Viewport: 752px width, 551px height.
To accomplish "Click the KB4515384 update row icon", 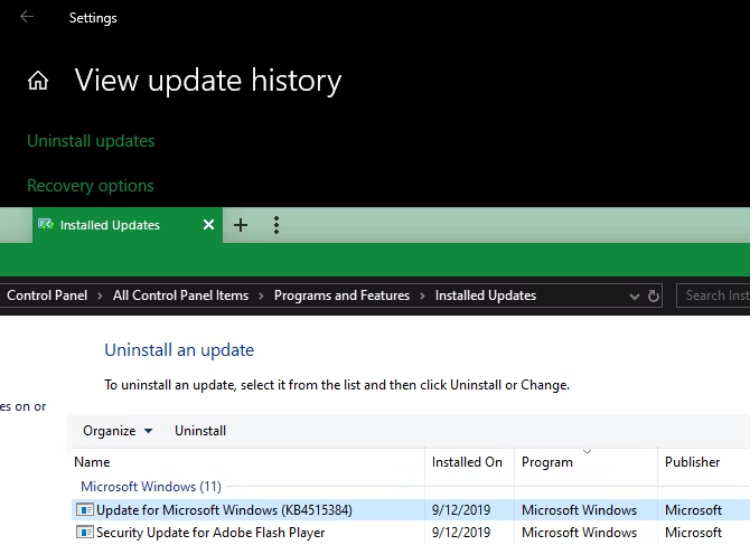I will tap(85, 509).
